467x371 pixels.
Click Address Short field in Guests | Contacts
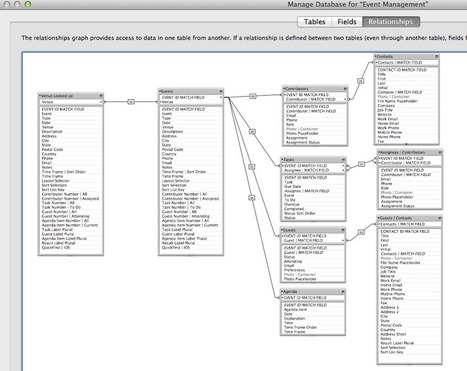[x=393, y=334]
